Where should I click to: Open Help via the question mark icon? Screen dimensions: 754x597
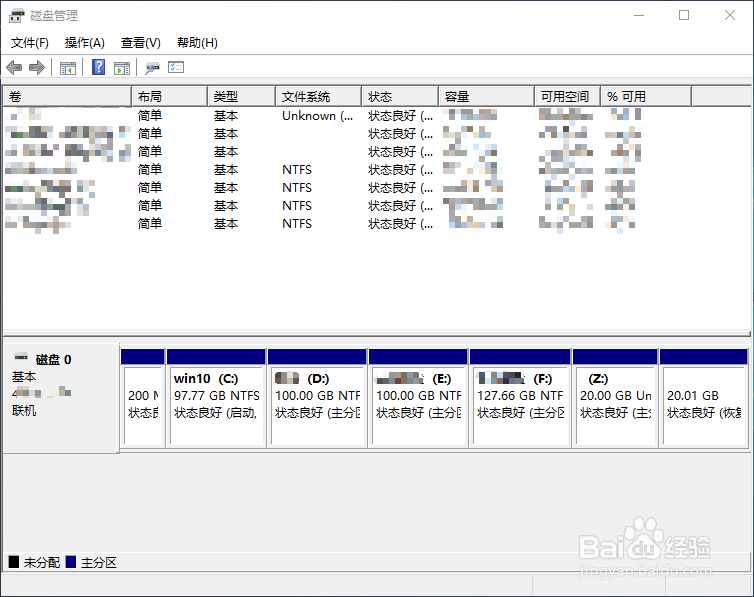pos(99,67)
